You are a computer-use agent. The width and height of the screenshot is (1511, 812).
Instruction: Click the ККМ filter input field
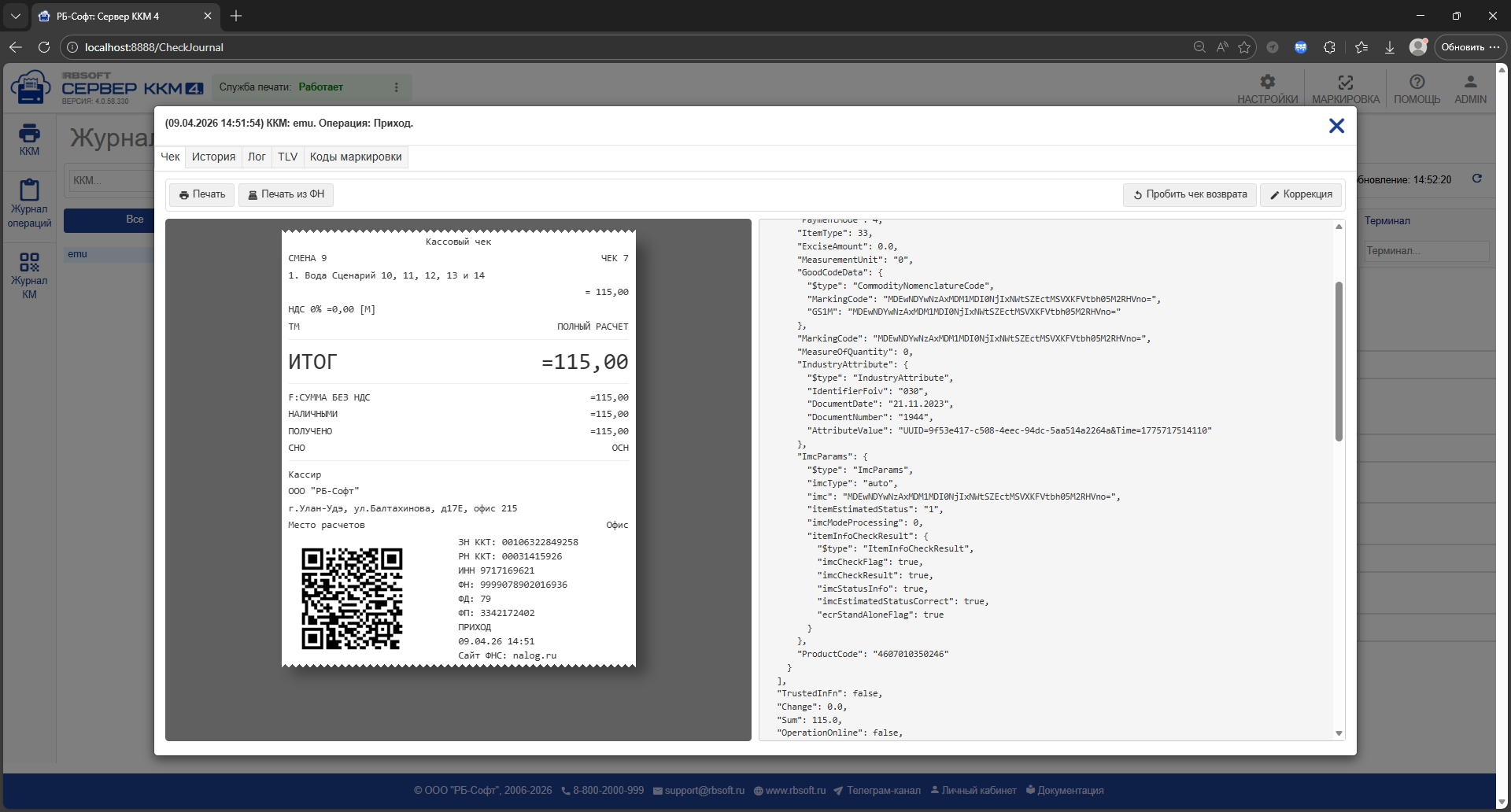[110, 180]
